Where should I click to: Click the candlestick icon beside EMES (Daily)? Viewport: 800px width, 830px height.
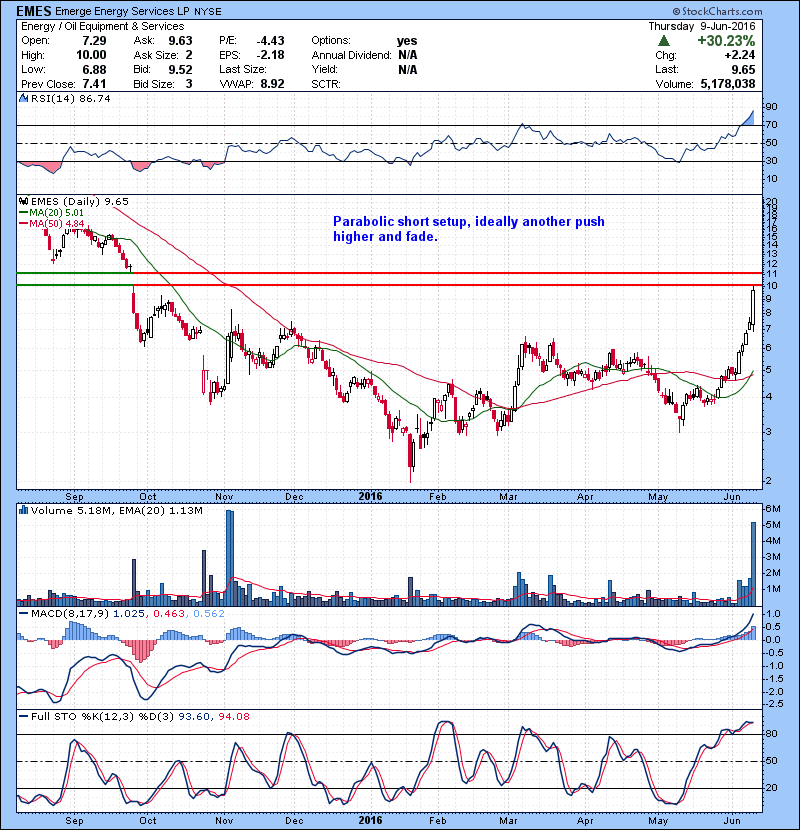(23, 201)
